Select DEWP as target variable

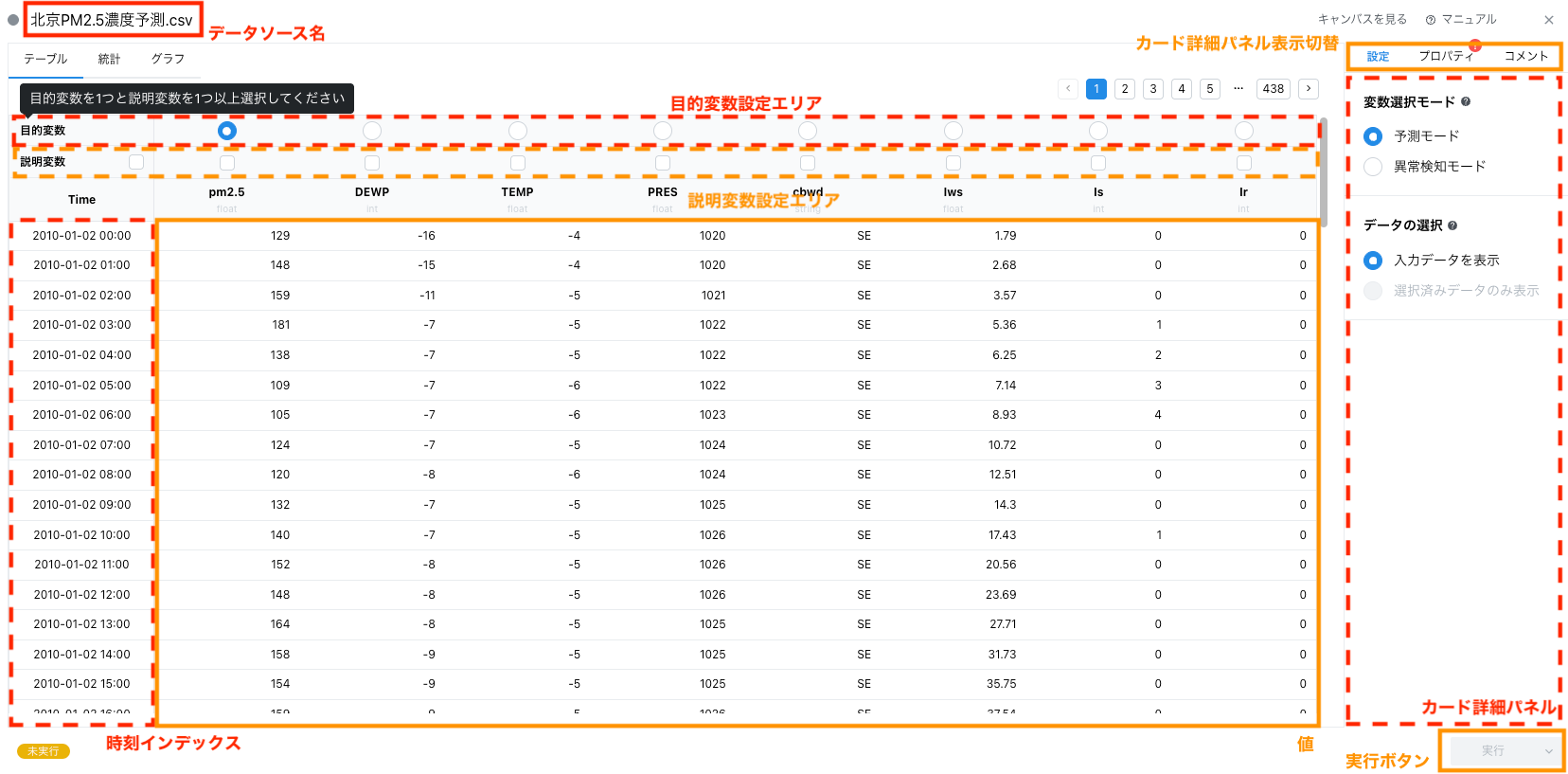(372, 131)
